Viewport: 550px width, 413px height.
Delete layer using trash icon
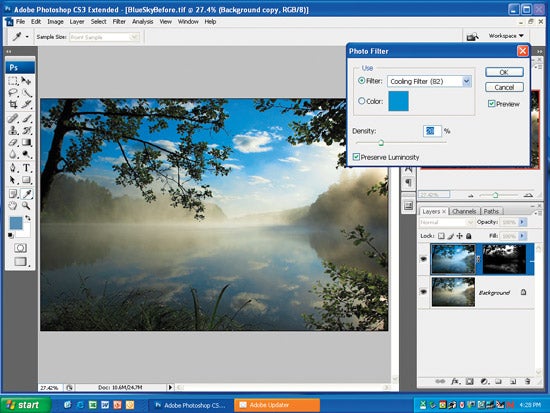[x=527, y=381]
